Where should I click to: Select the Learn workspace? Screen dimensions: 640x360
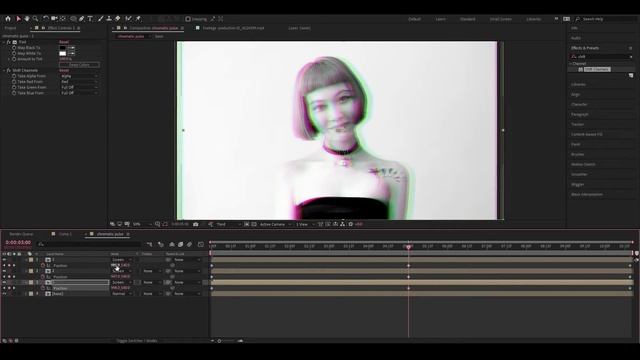440,19
